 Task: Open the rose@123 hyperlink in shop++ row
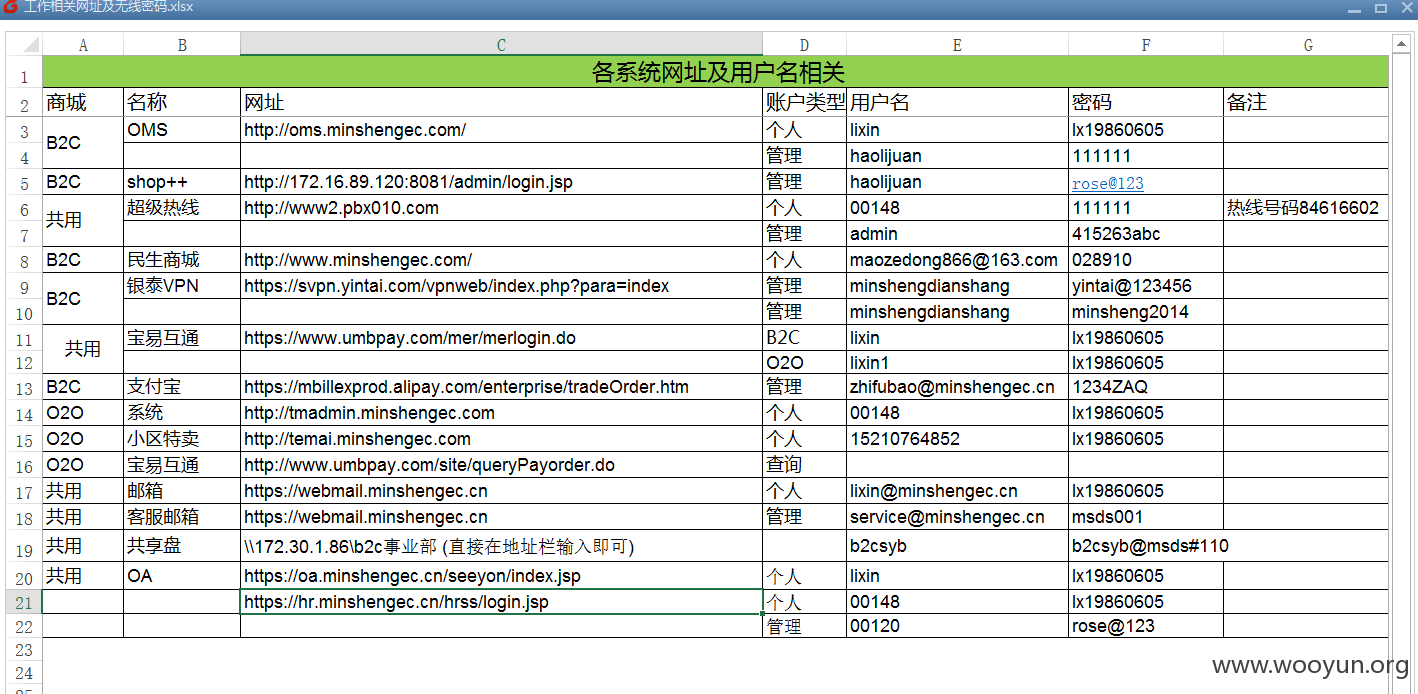(1108, 184)
